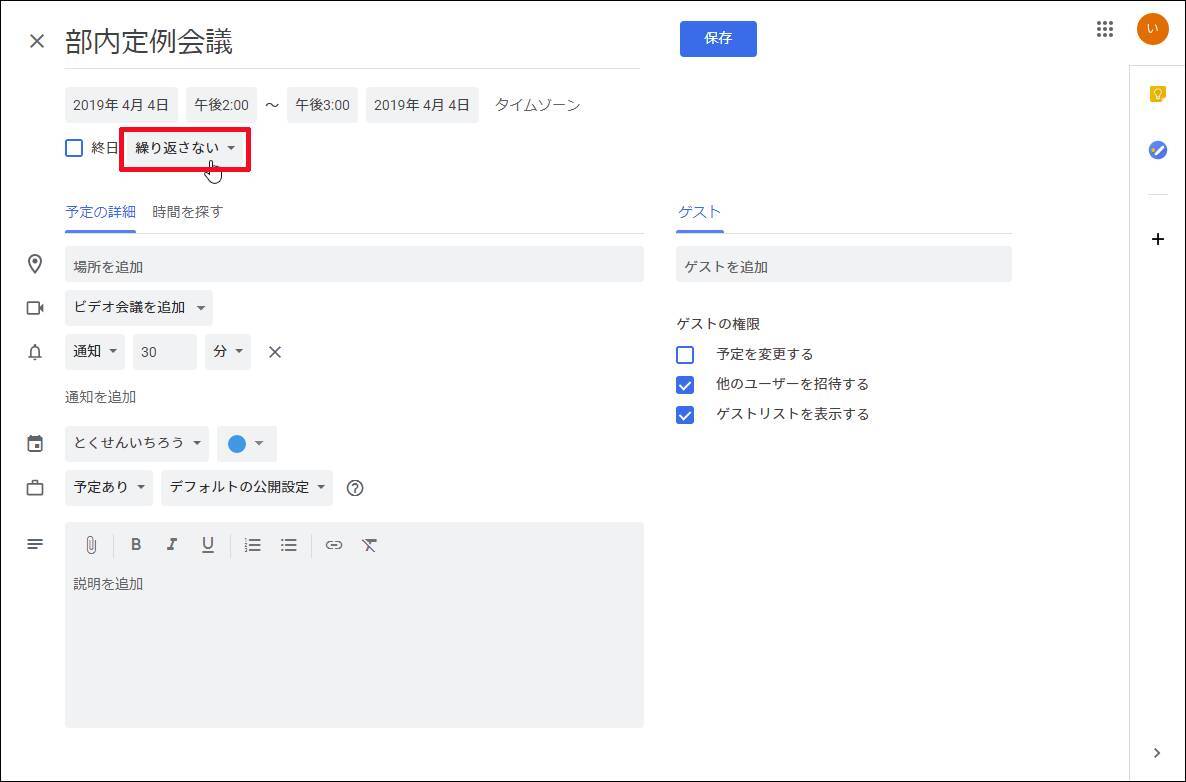The width and height of the screenshot is (1186, 782).
Task: Insert a link in the description
Action: coord(334,545)
